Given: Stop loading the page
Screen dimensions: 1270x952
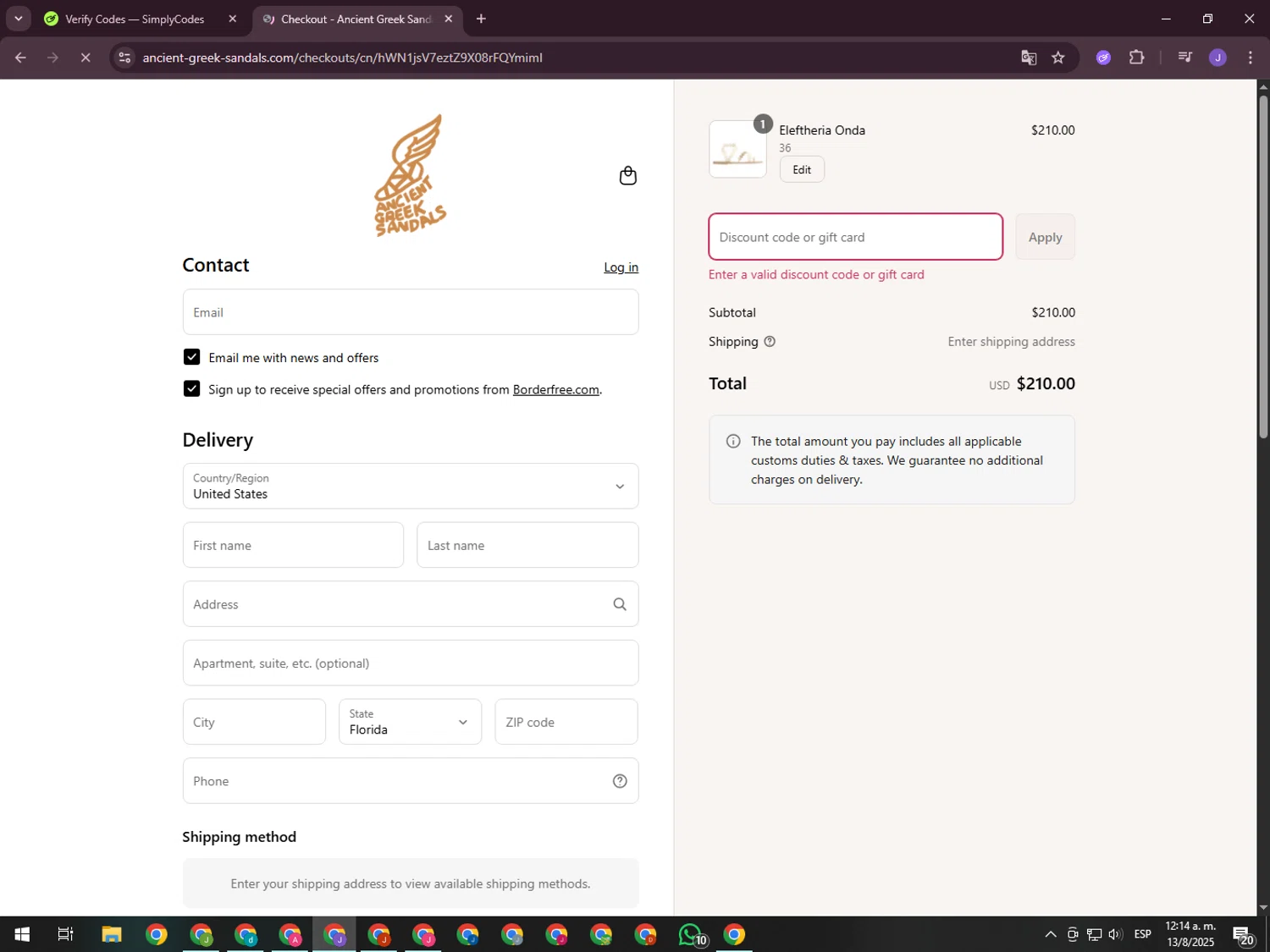Looking at the screenshot, I should coord(86,58).
